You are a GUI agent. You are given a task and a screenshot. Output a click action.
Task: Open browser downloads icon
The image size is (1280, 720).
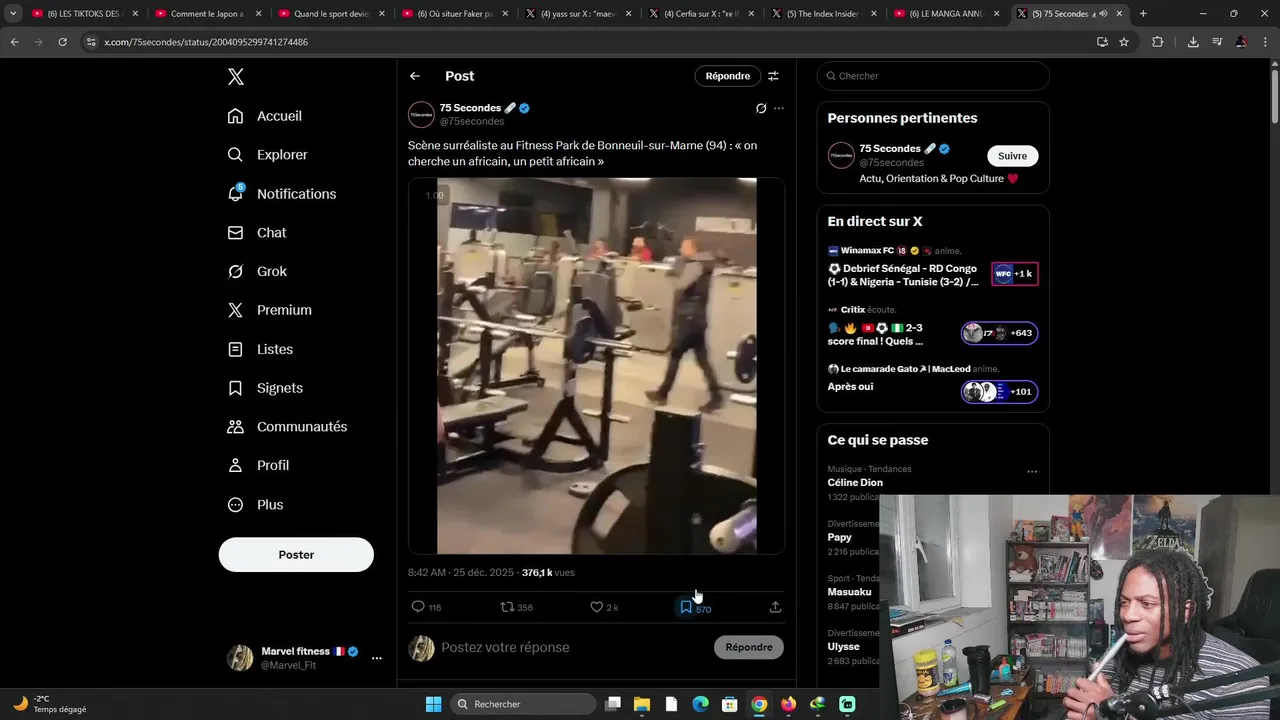pyautogui.click(x=1193, y=42)
